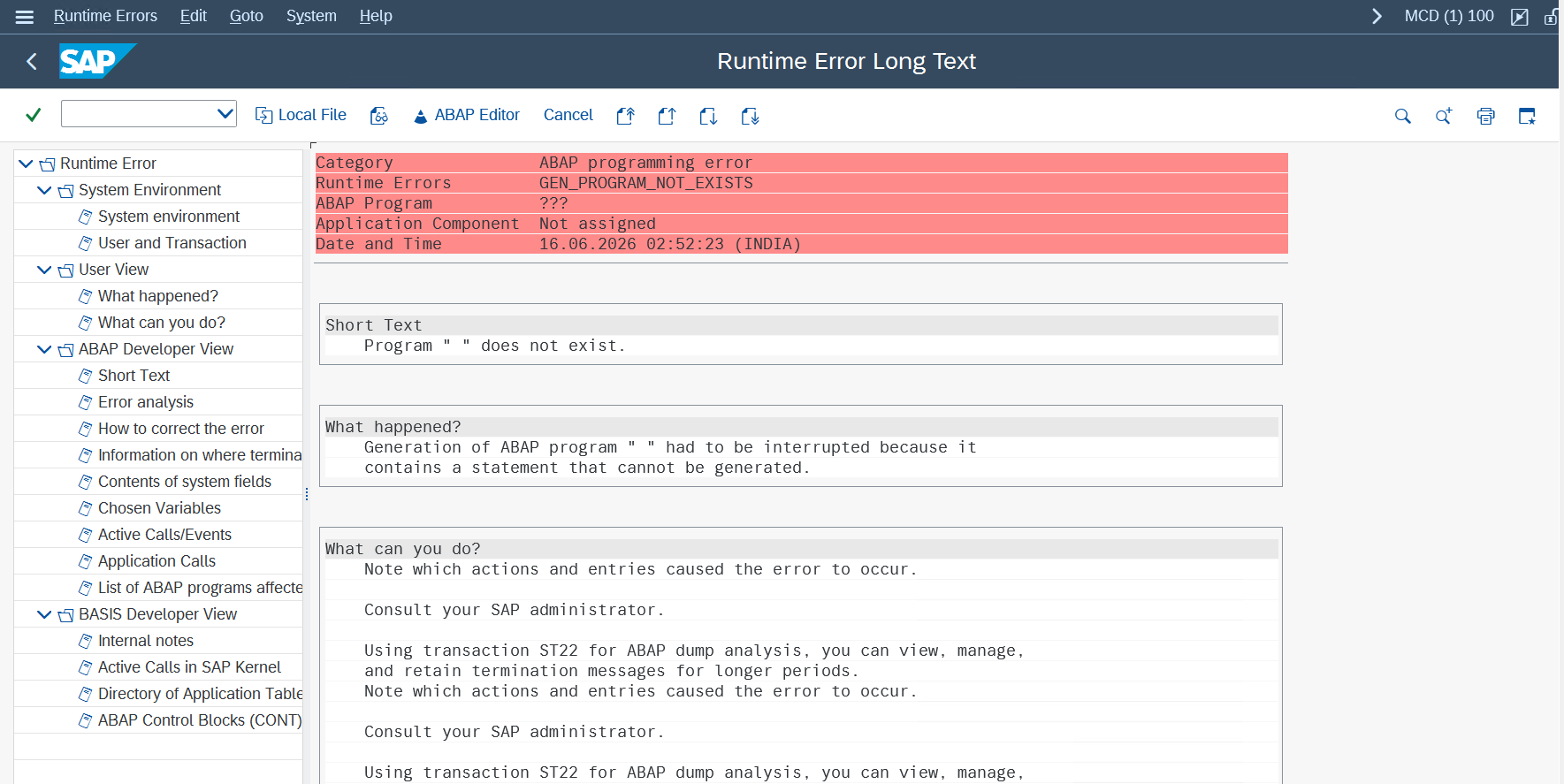This screenshot has height=784, width=1564.
Task: Open the ABAP Editor
Action: click(x=467, y=115)
